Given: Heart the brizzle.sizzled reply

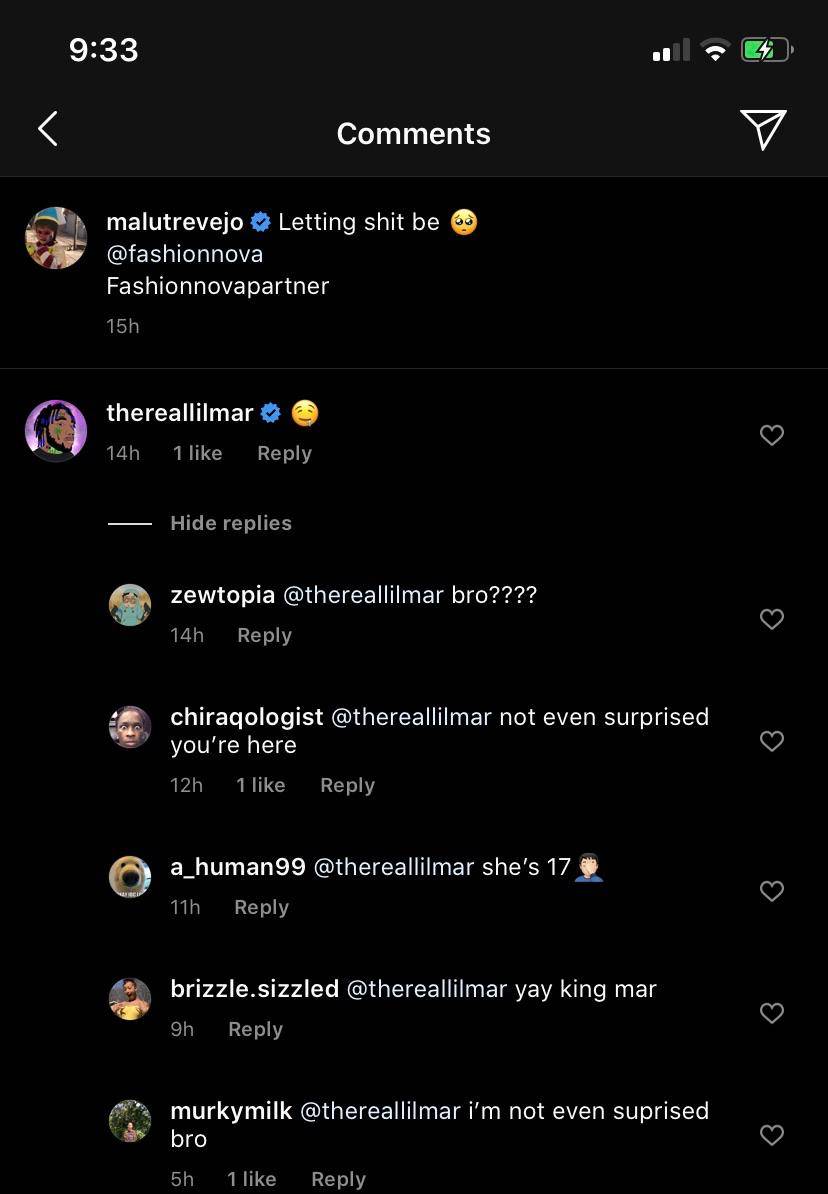Looking at the screenshot, I should (x=771, y=1013).
